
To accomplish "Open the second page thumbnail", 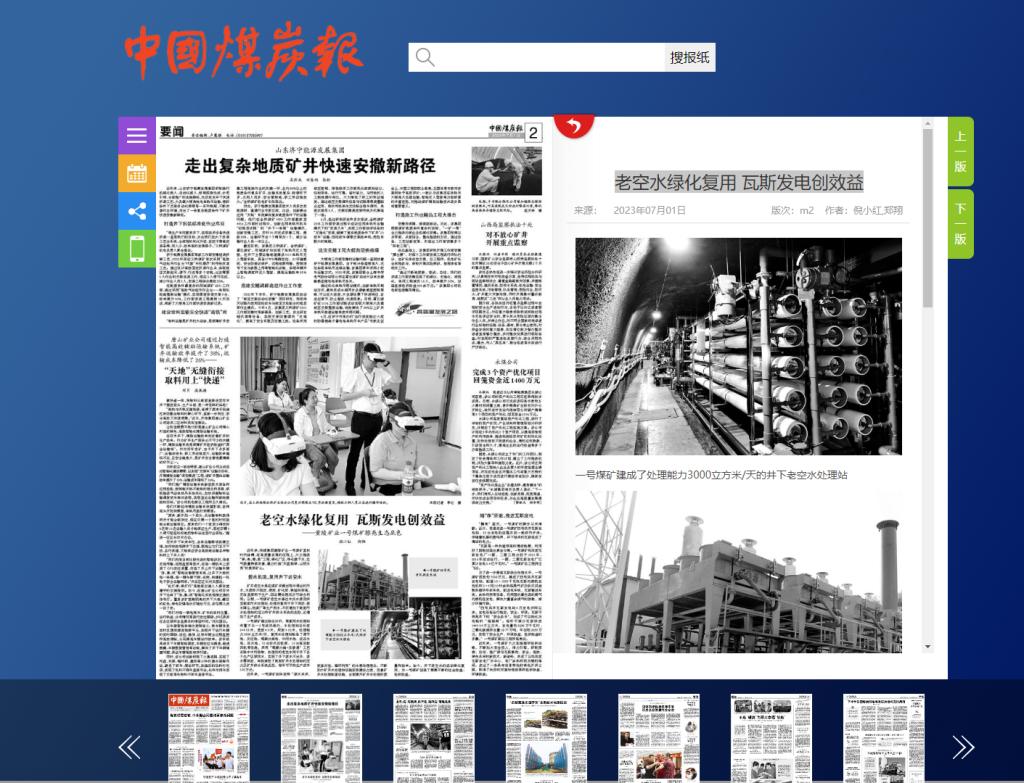I will point(322,738).
